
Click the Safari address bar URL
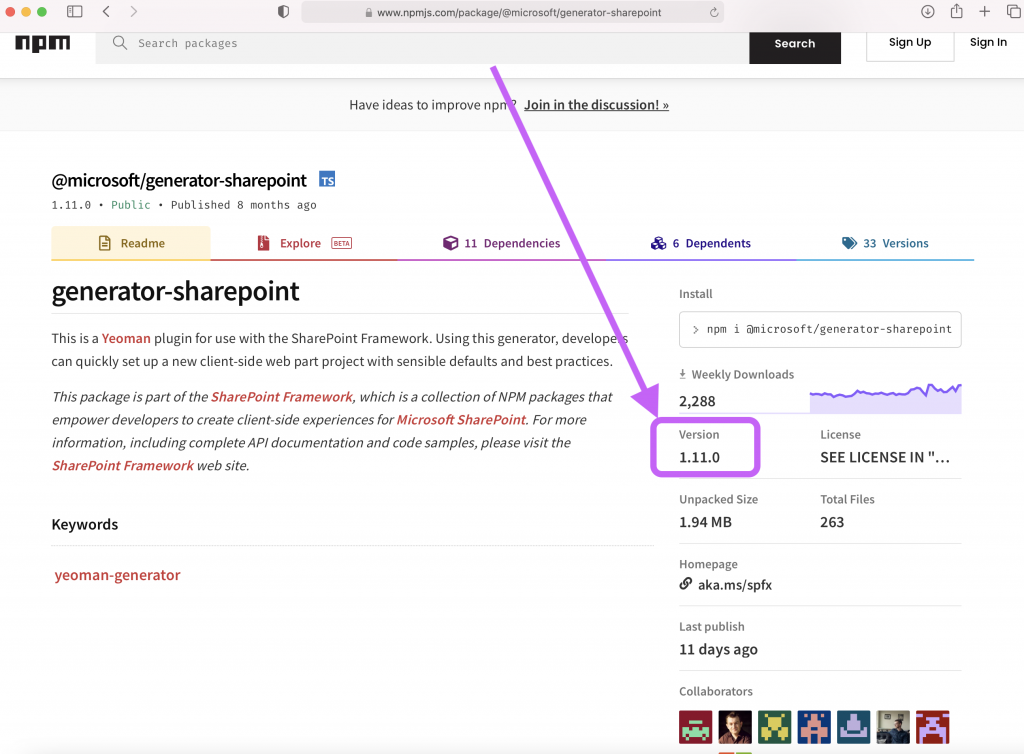(519, 12)
